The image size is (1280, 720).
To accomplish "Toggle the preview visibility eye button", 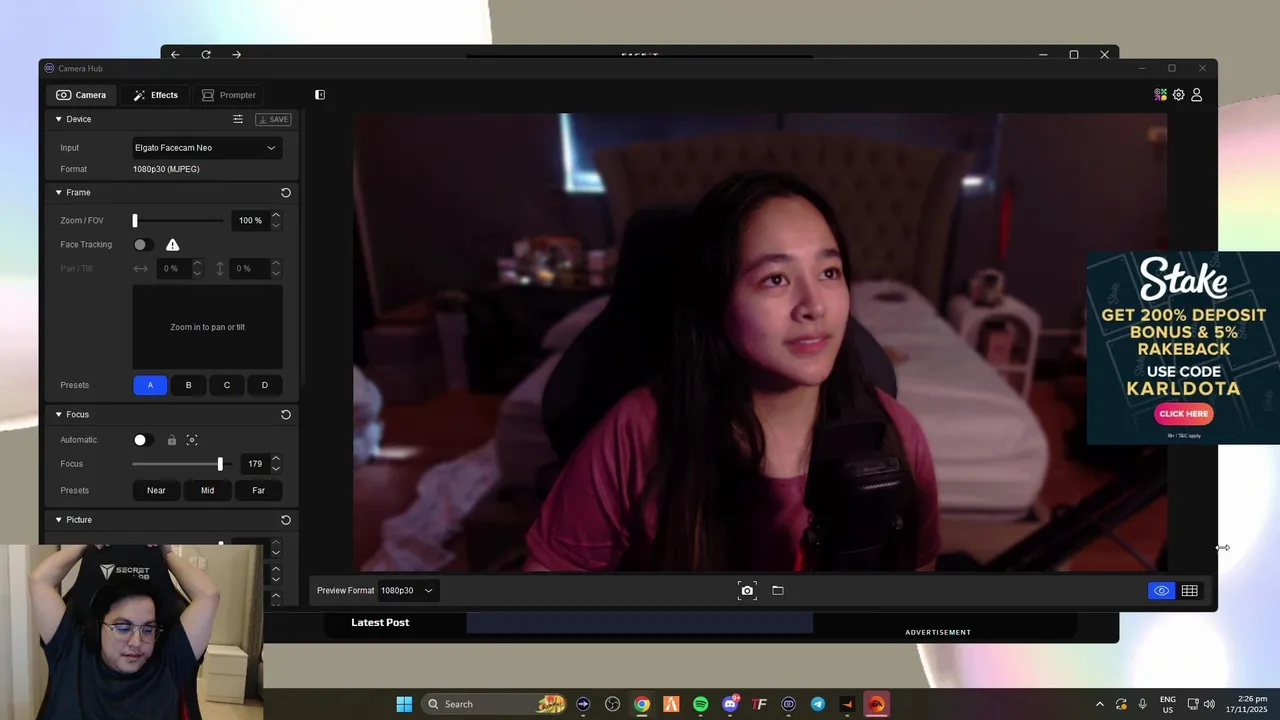I will [1161, 591].
